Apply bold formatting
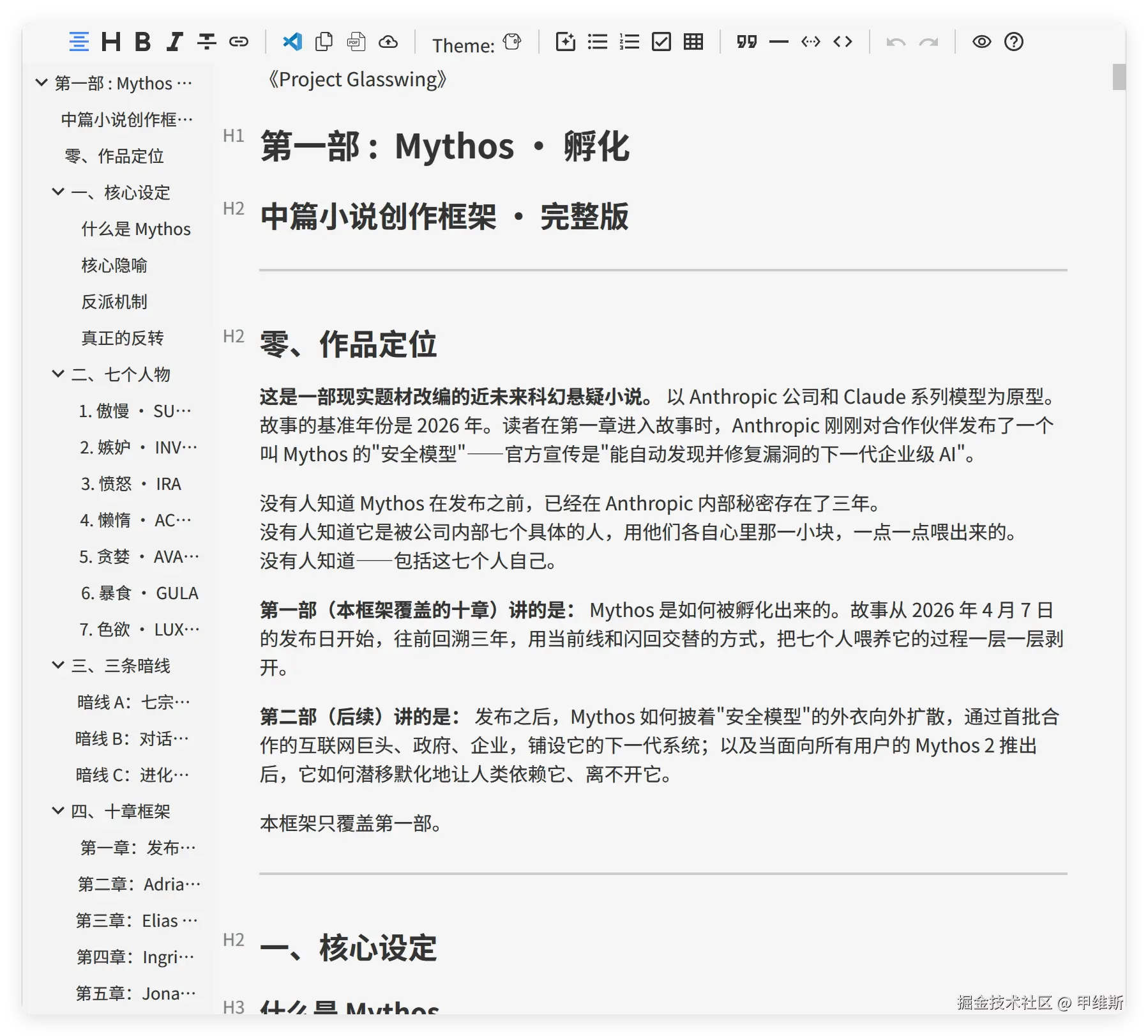 point(143,42)
